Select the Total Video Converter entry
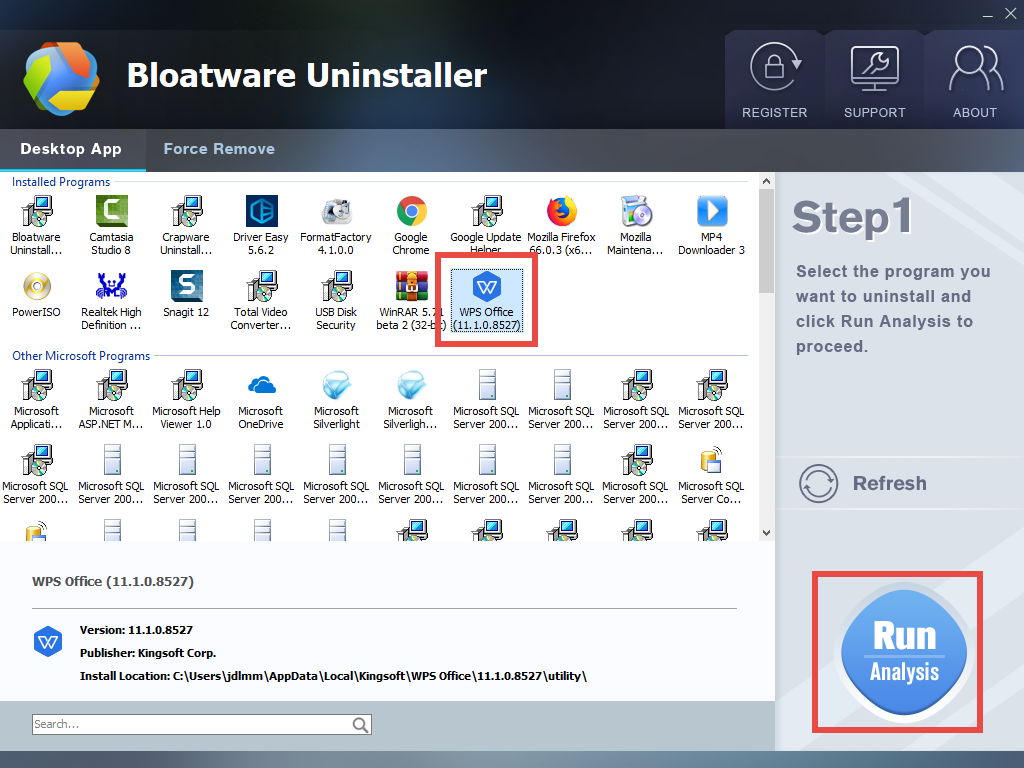 [x=261, y=301]
